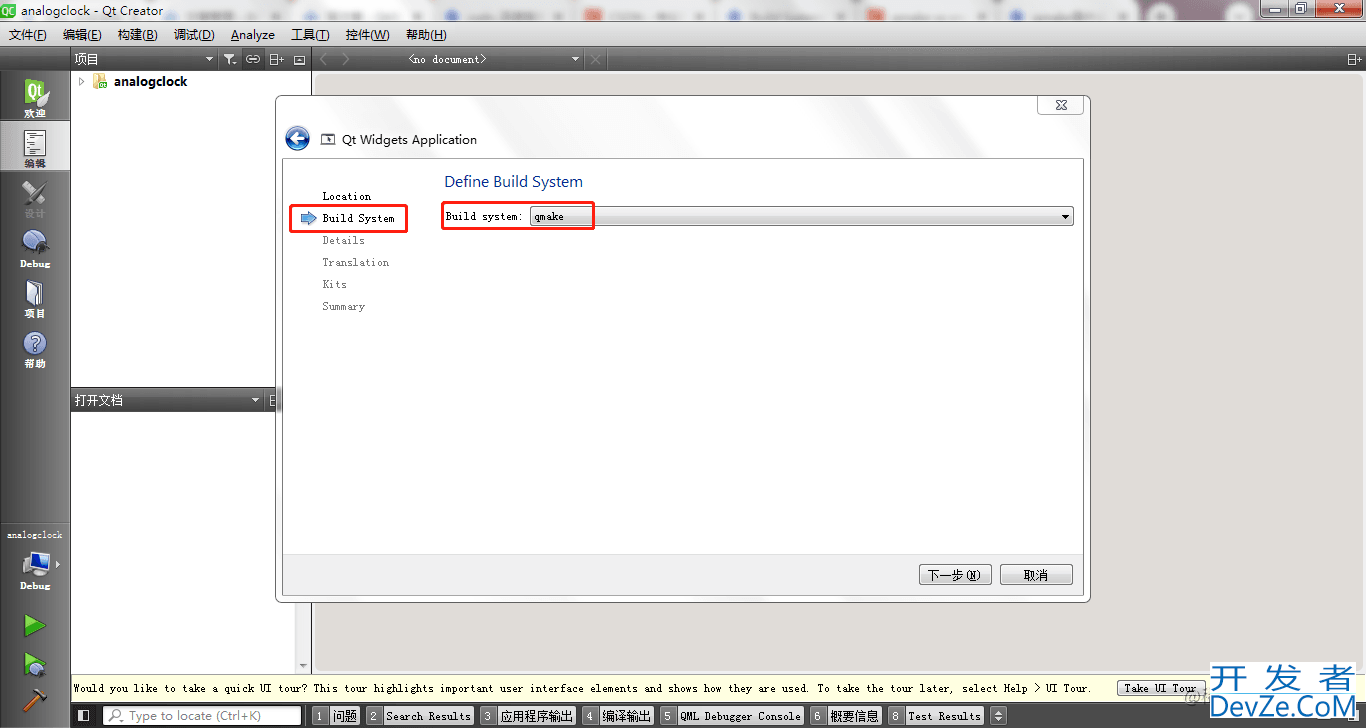Open output panes selector arrows in status bar
The image size is (1366, 728).
click(x=998, y=715)
